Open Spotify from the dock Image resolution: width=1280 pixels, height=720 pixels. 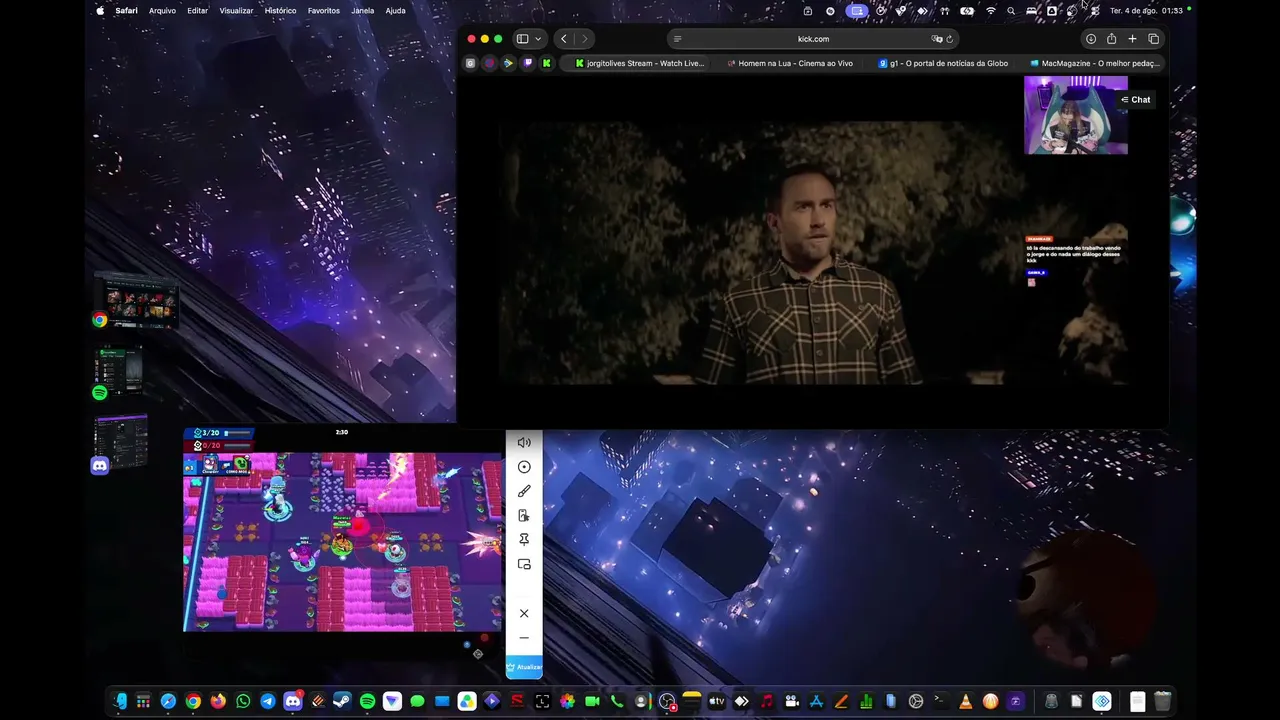367,701
